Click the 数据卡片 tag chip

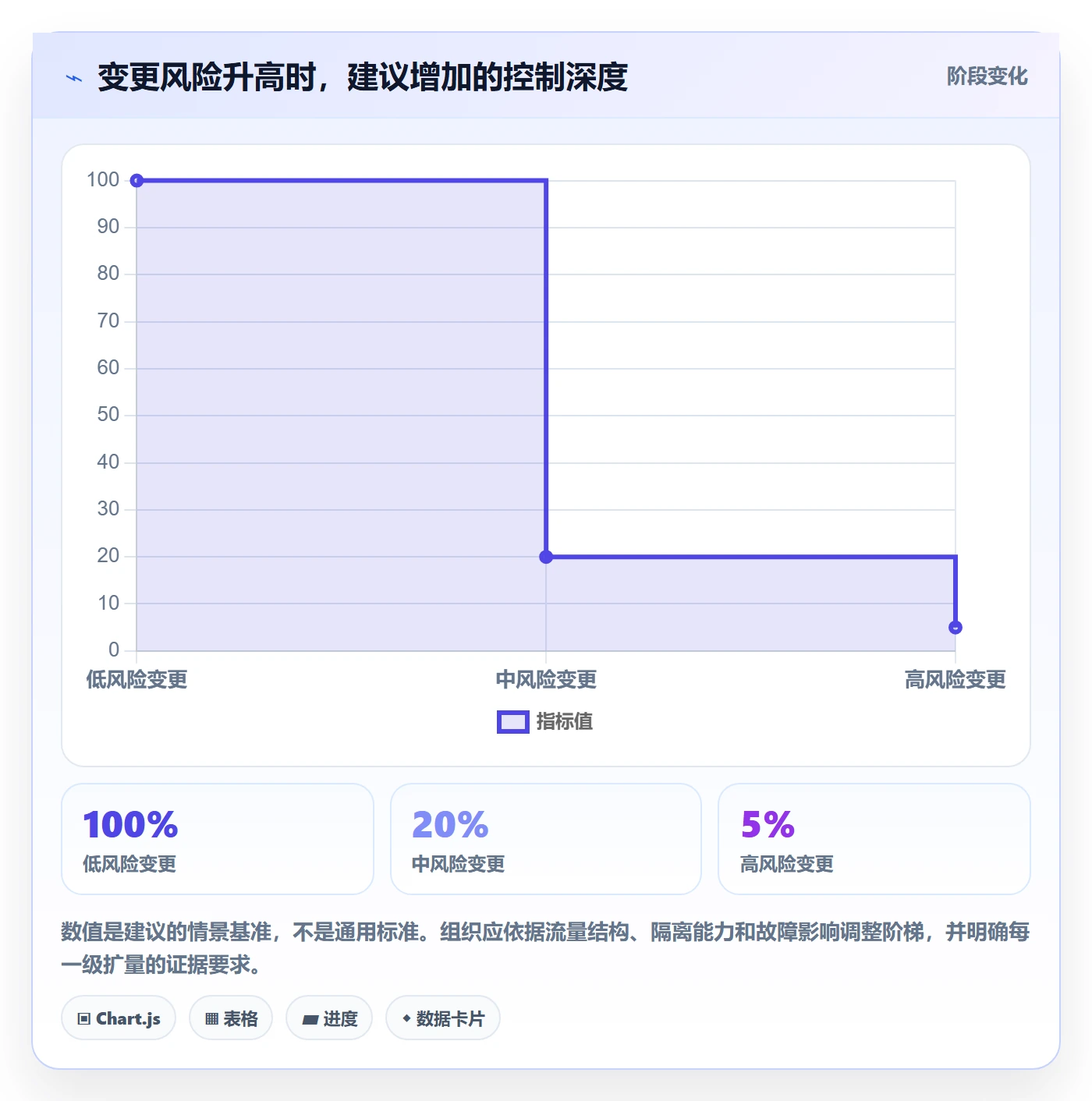tap(443, 1018)
